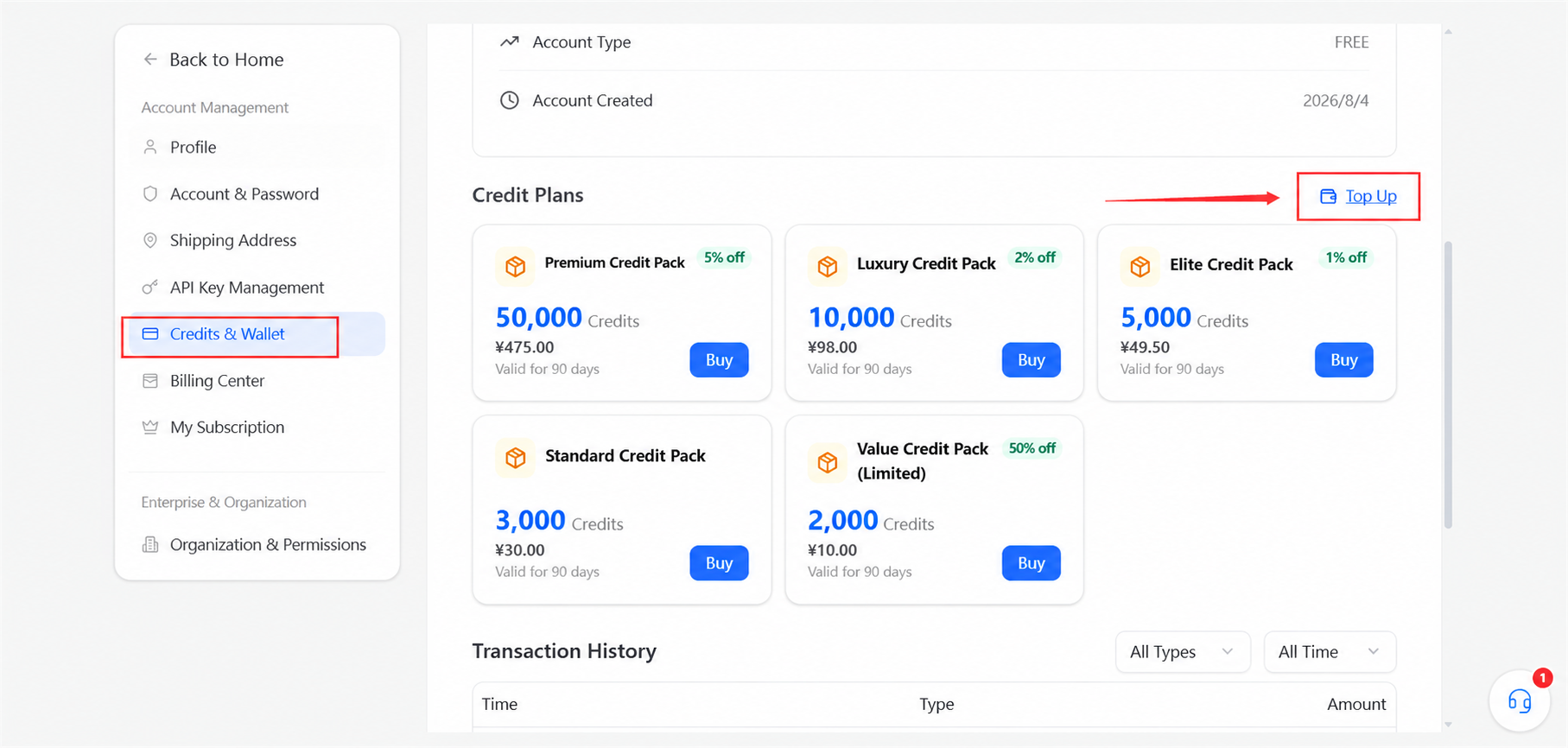Go to the Profile section
The width and height of the screenshot is (1568, 748).
point(257,147)
